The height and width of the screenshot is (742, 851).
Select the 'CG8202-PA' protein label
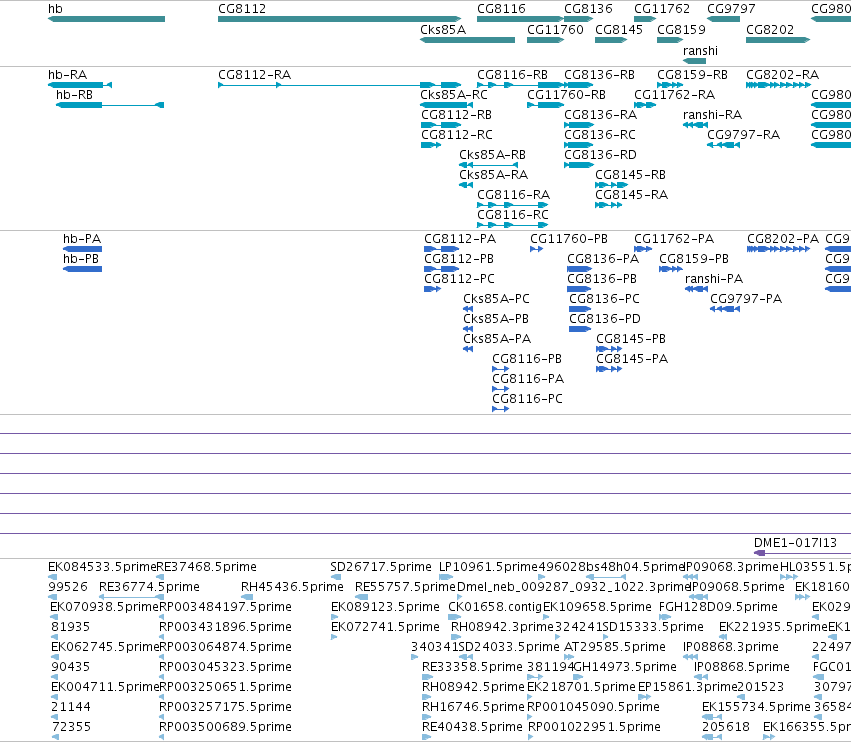click(783, 239)
